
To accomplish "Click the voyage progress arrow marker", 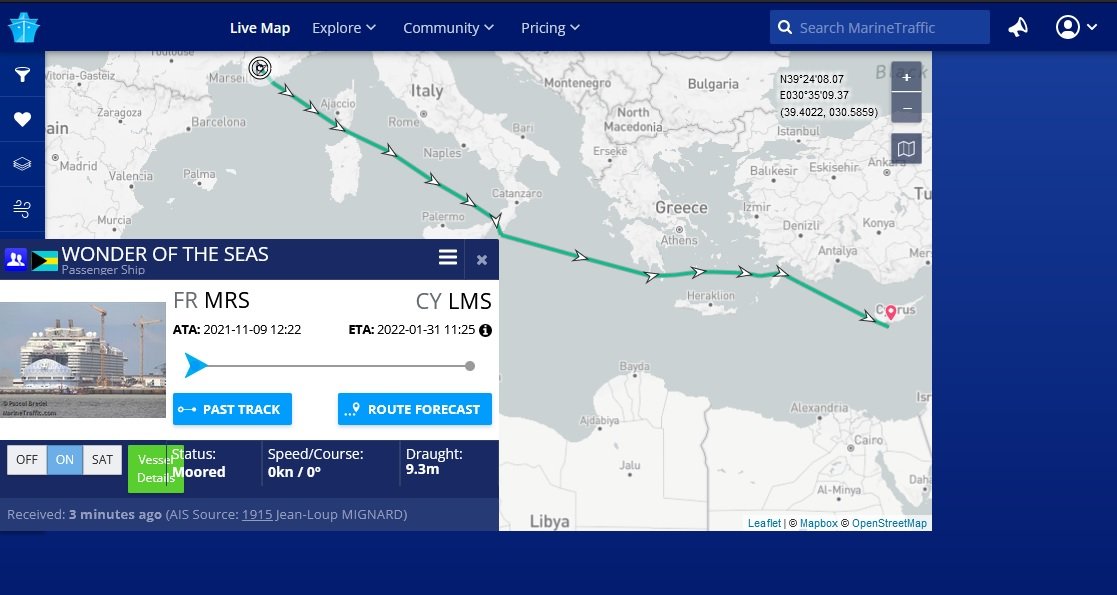I will coord(195,366).
